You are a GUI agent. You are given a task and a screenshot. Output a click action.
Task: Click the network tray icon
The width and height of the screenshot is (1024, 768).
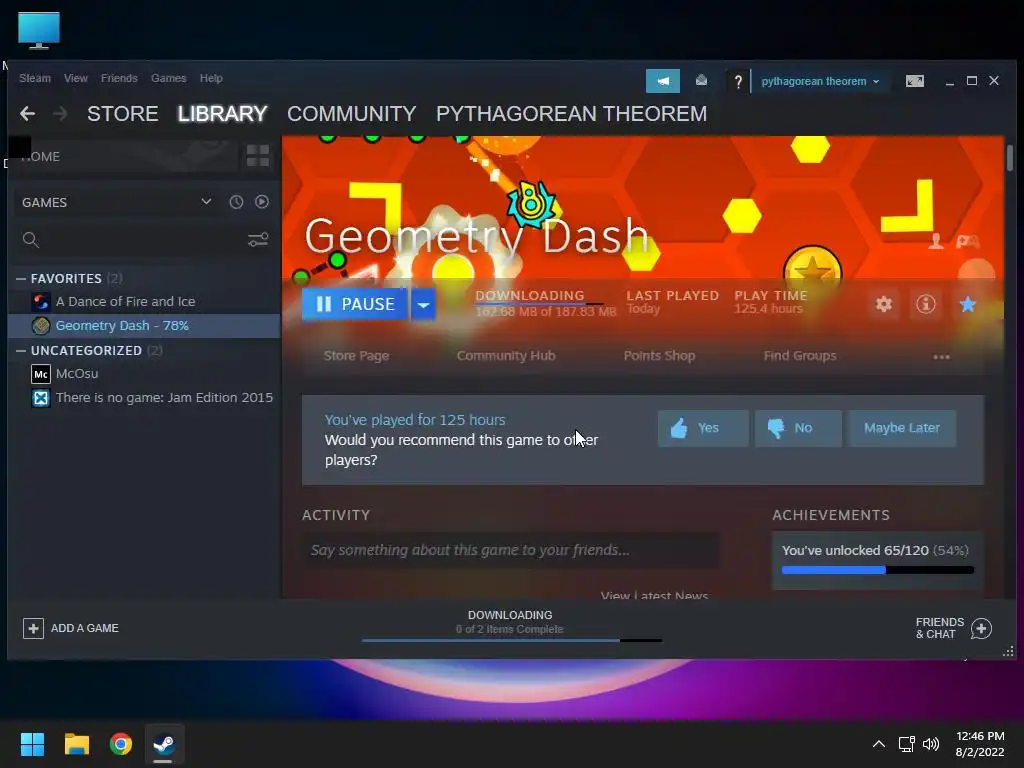tap(906, 744)
